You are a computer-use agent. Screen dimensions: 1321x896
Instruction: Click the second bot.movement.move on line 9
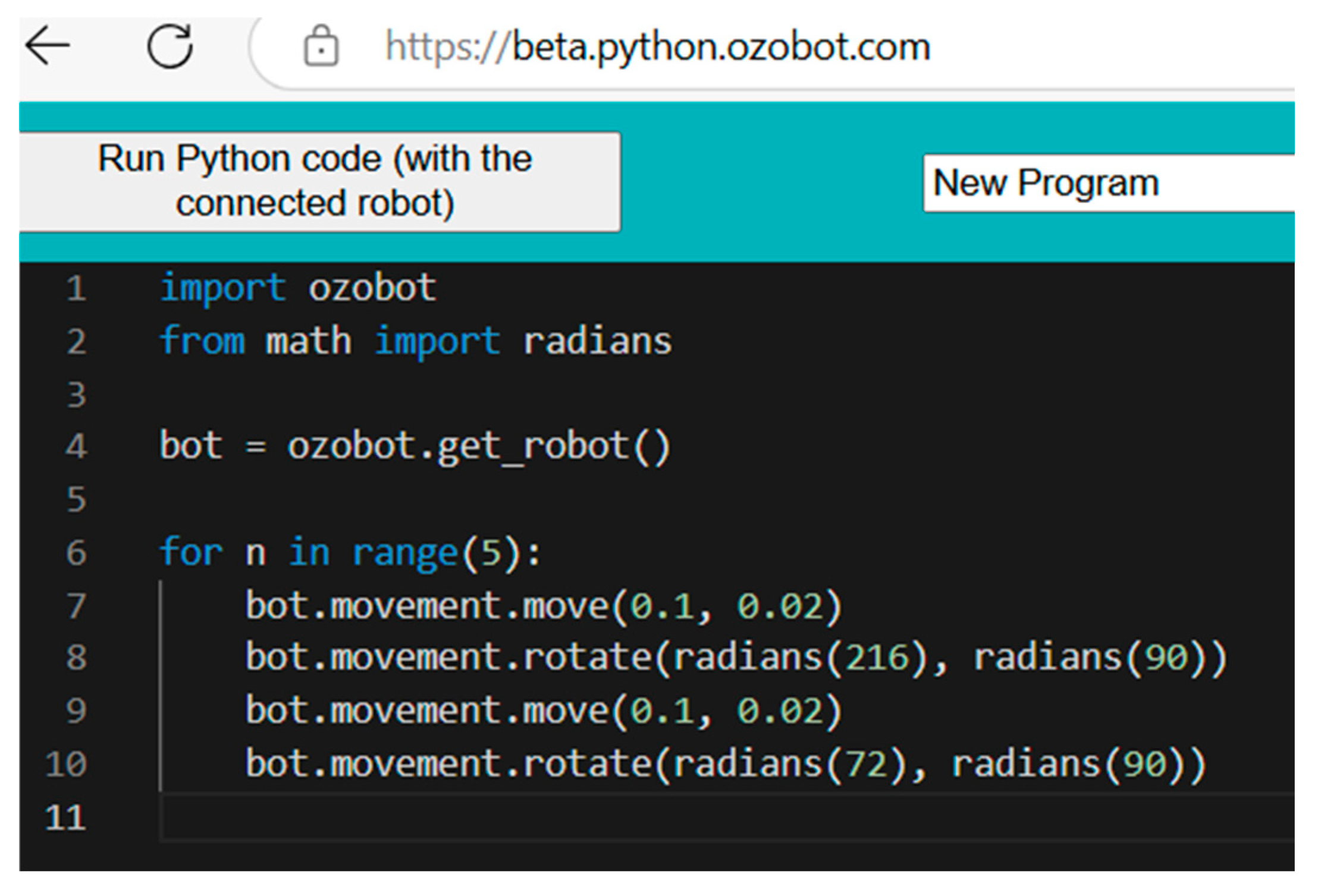pos(542,711)
